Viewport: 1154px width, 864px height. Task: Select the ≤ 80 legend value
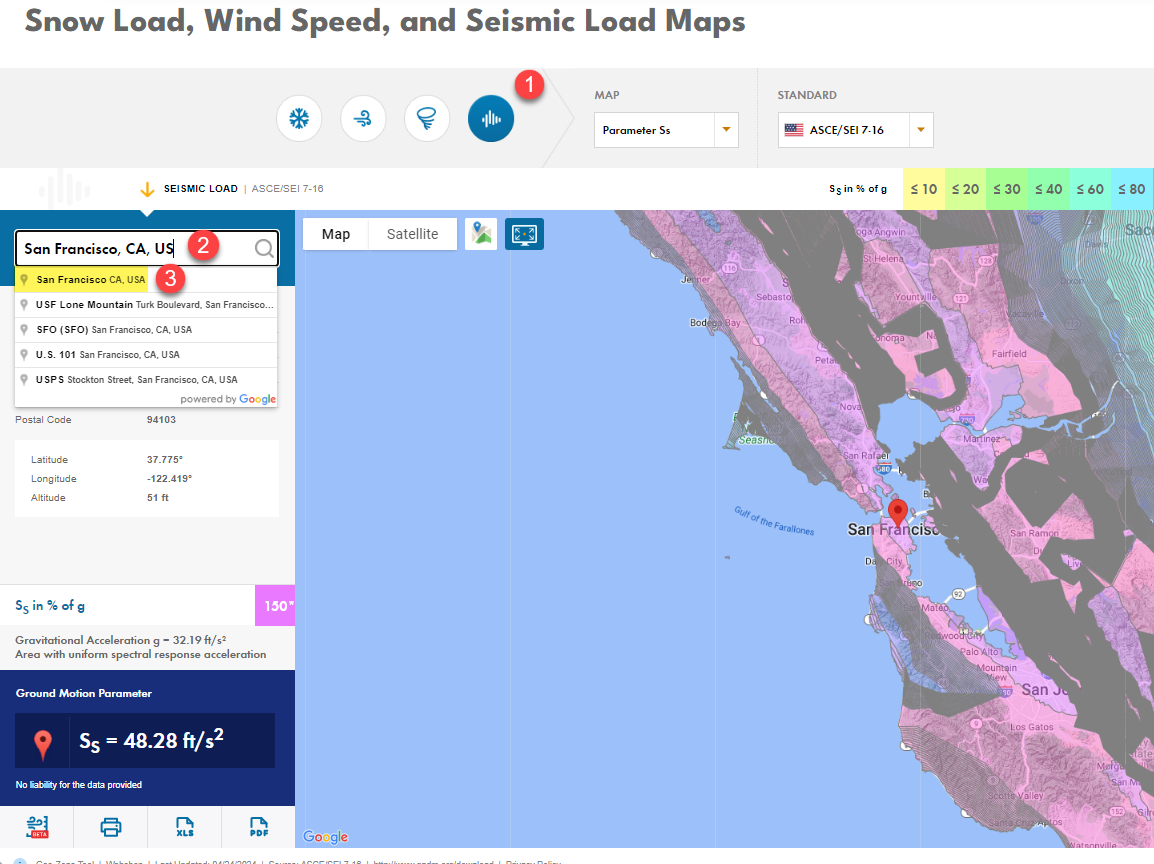coord(1131,188)
